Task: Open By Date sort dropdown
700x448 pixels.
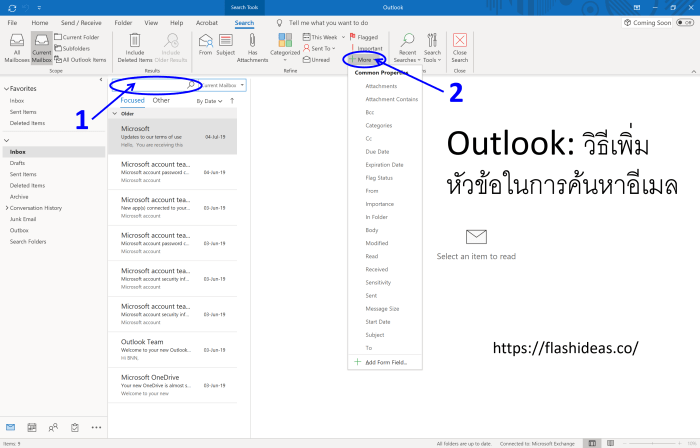Action: click(209, 101)
